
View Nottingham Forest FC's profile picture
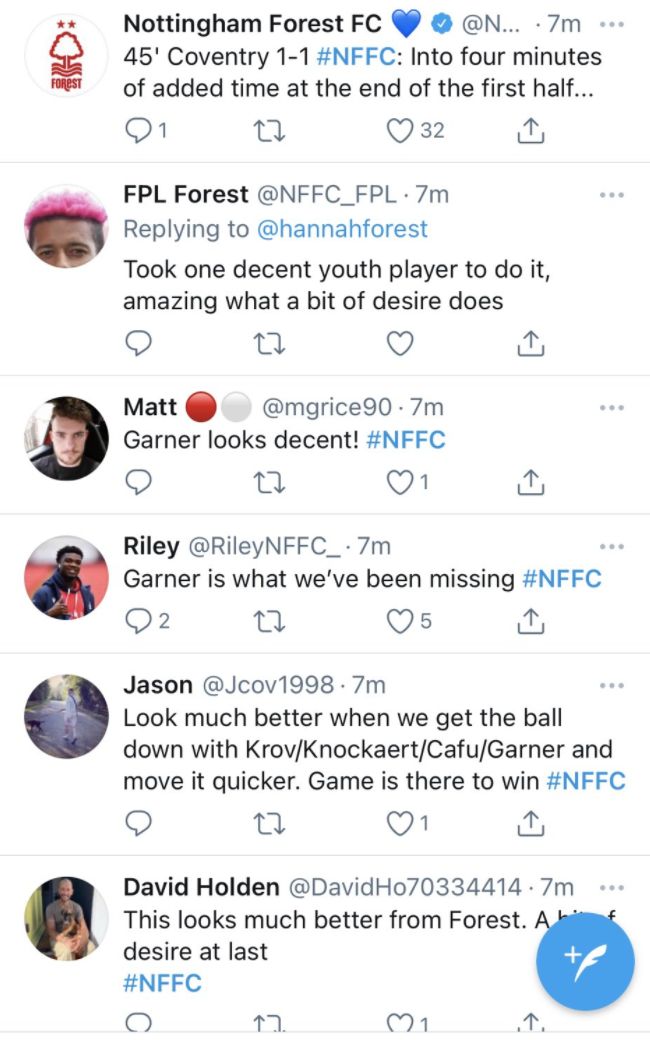pos(65,59)
